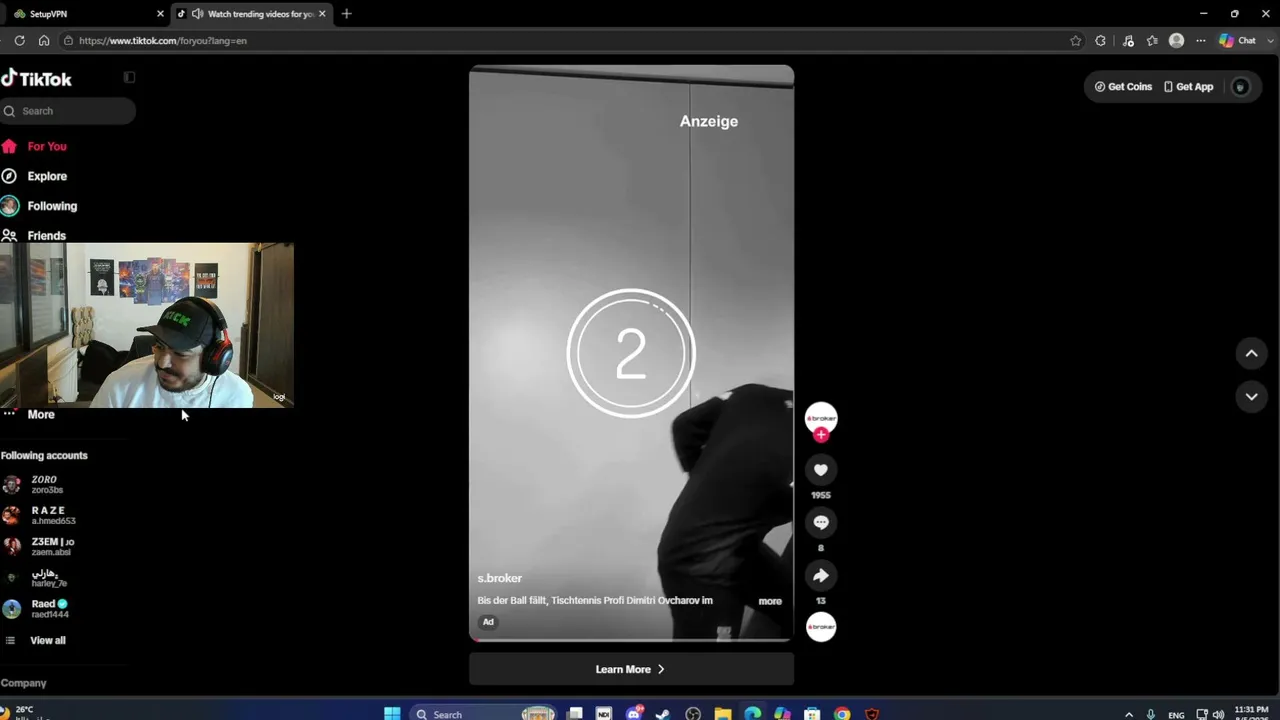This screenshot has width=1280, height=720.
Task: Open the TikTok profile avatar menu
Action: tap(1240, 87)
